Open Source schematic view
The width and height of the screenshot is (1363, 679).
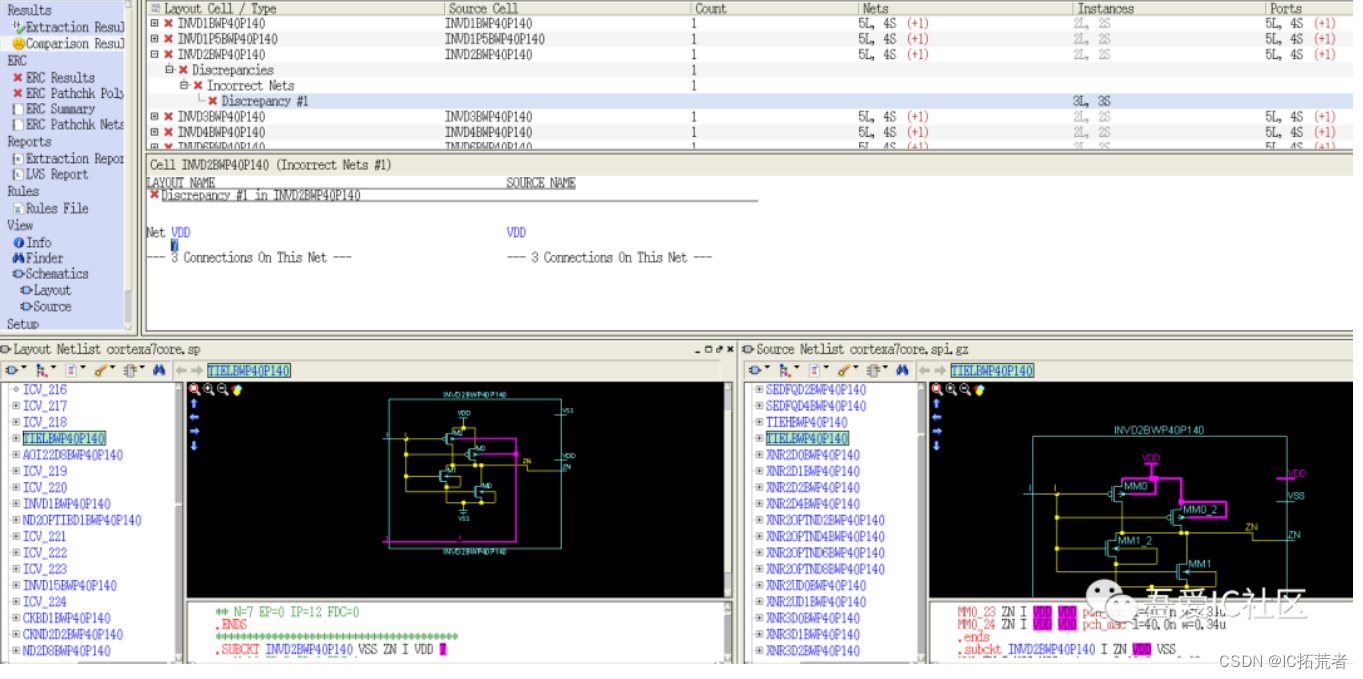[x=46, y=306]
